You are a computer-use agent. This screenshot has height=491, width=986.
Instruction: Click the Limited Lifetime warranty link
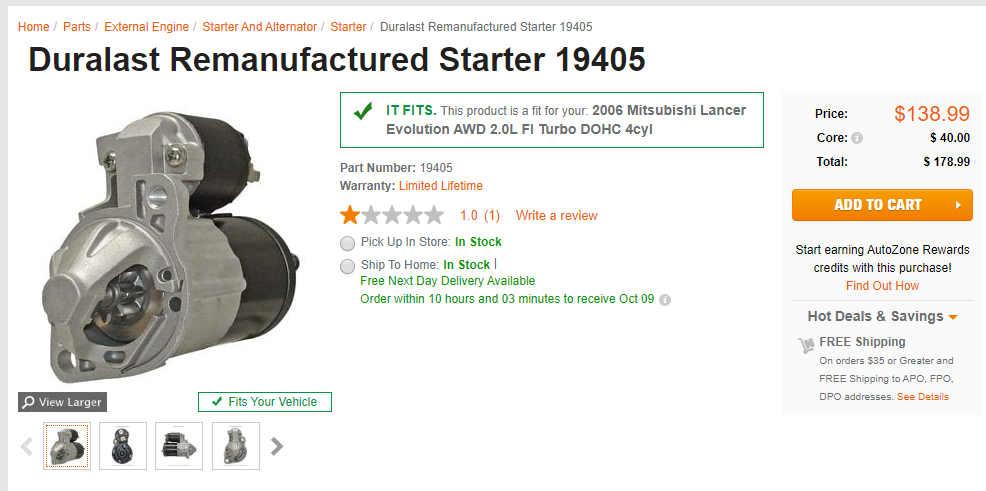tap(440, 186)
